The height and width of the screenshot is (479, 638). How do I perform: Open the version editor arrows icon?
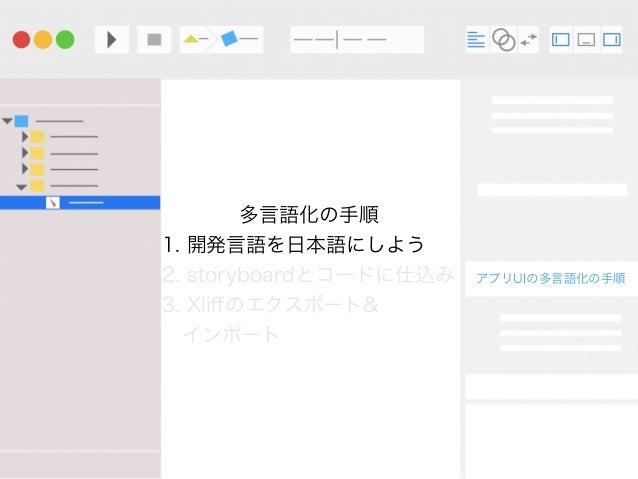coord(529,40)
